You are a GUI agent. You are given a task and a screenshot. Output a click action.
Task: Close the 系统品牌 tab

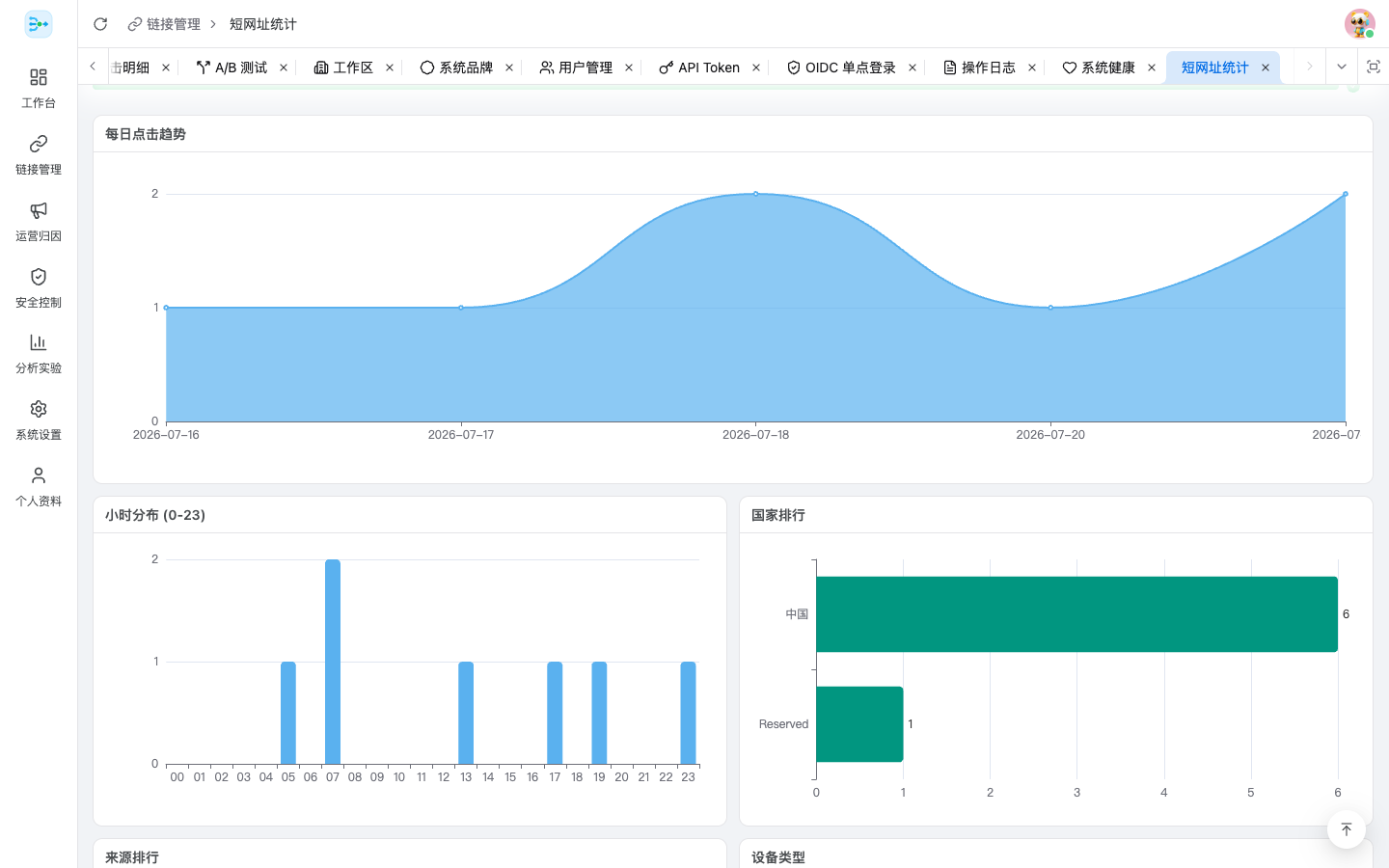click(x=509, y=68)
